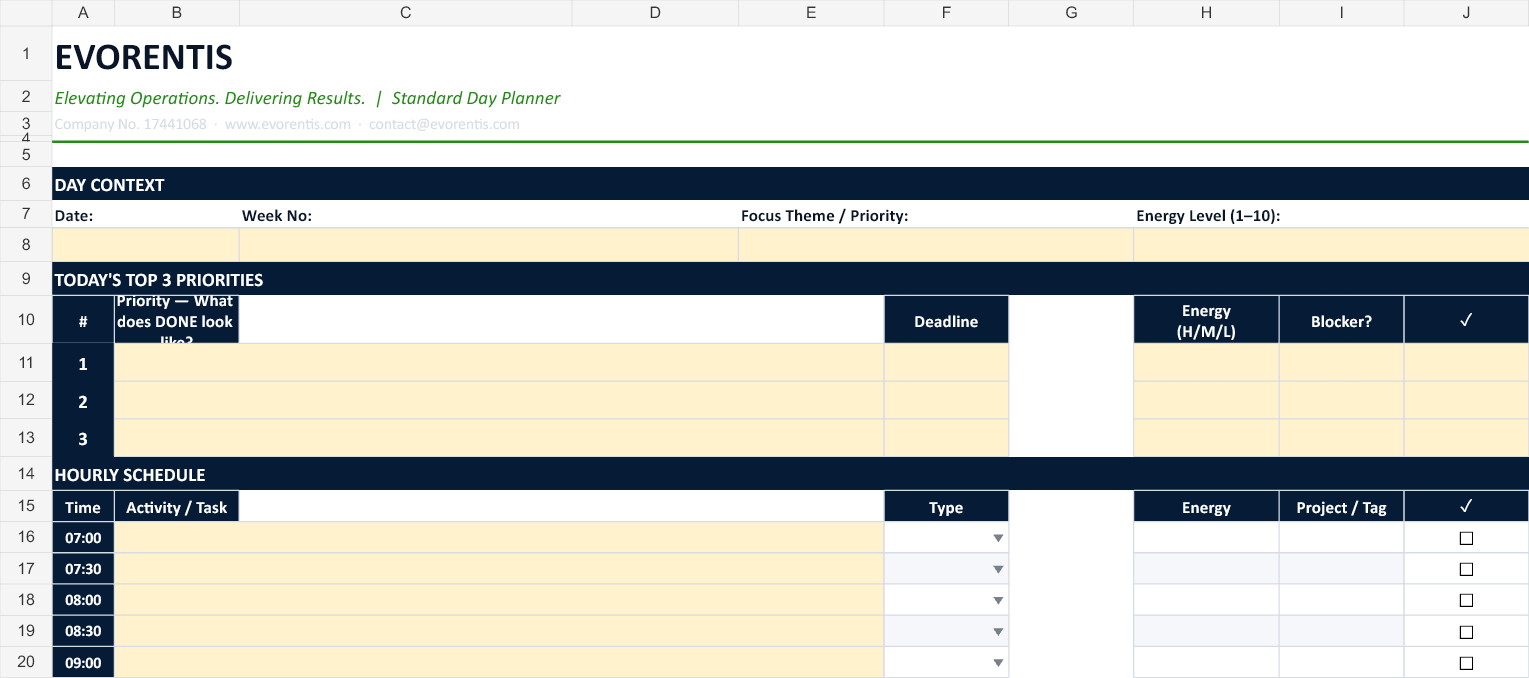
Task: Select column F header
Action: click(946, 12)
